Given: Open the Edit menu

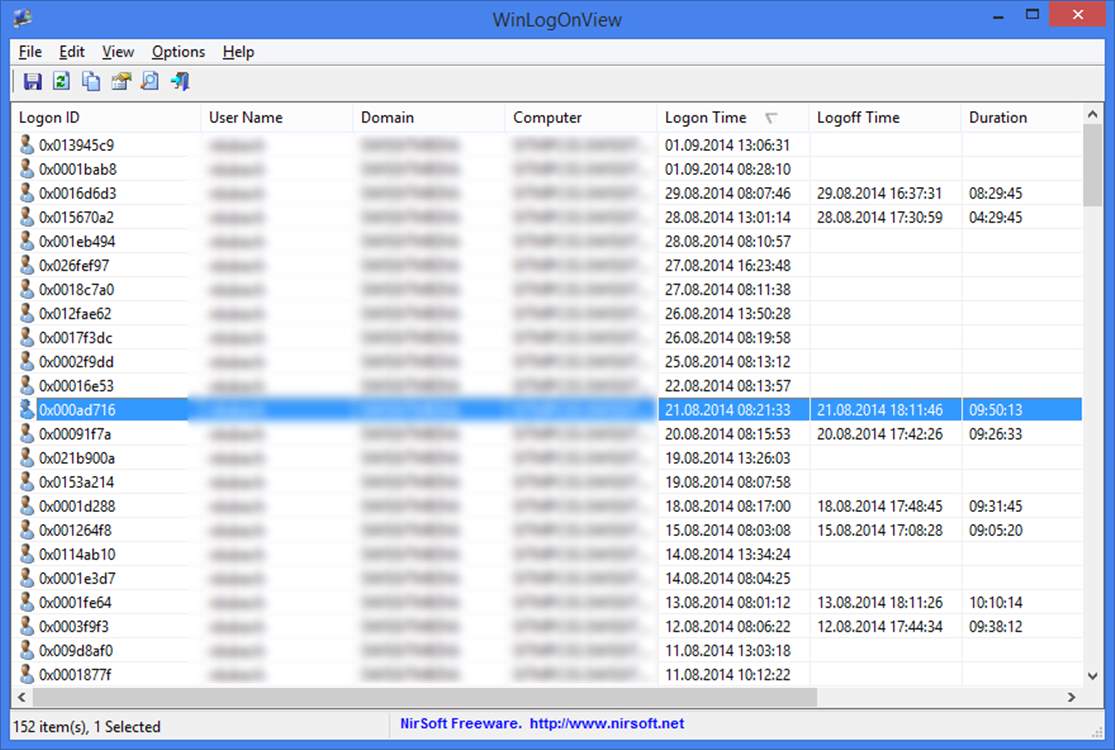Looking at the screenshot, I should click(x=72, y=52).
